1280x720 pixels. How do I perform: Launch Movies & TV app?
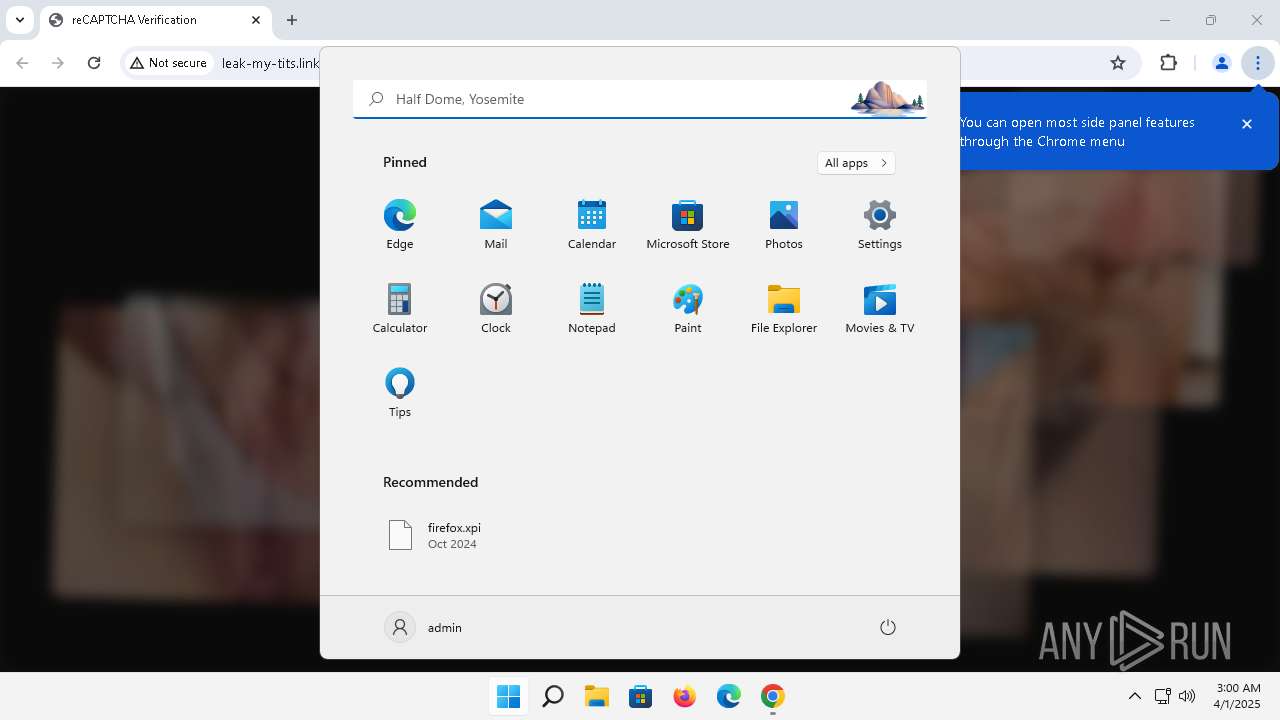880,309
